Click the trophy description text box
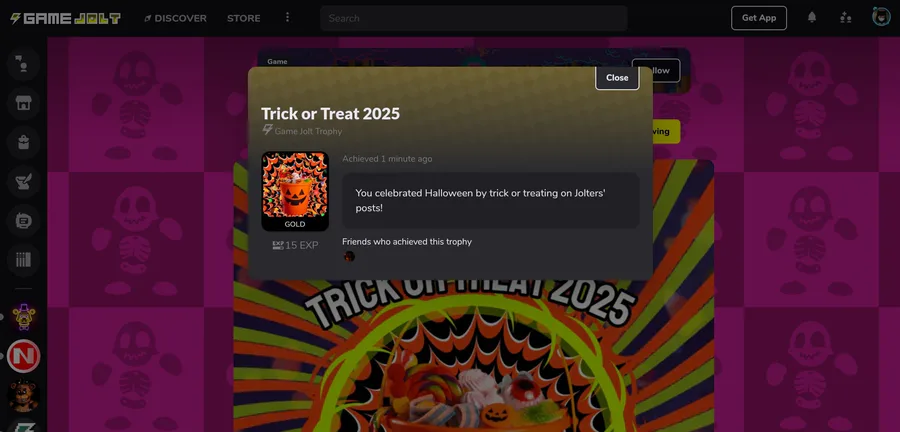This screenshot has width=900, height=432. [x=491, y=200]
